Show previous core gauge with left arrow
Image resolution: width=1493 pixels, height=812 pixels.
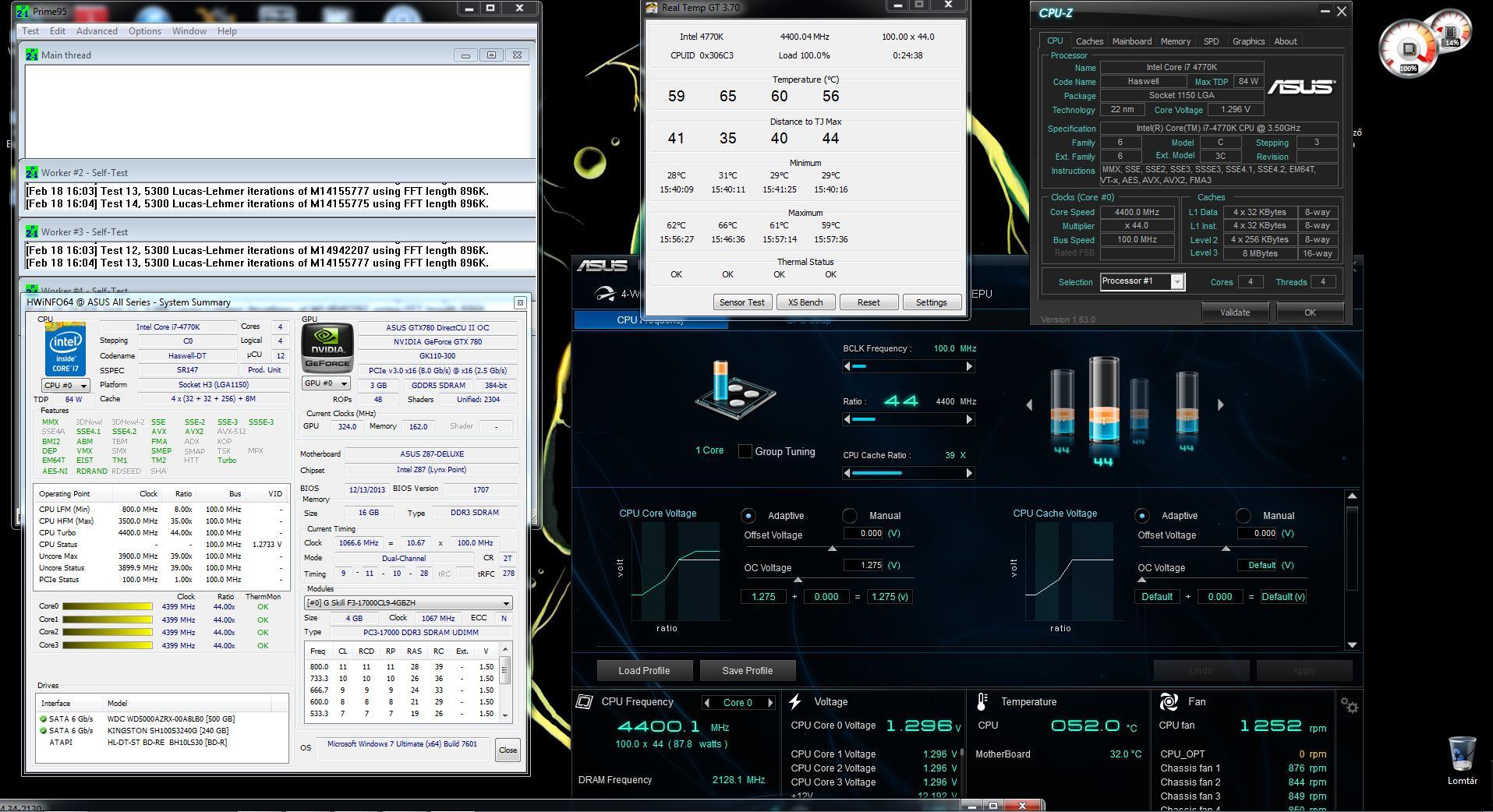pyautogui.click(x=1029, y=404)
